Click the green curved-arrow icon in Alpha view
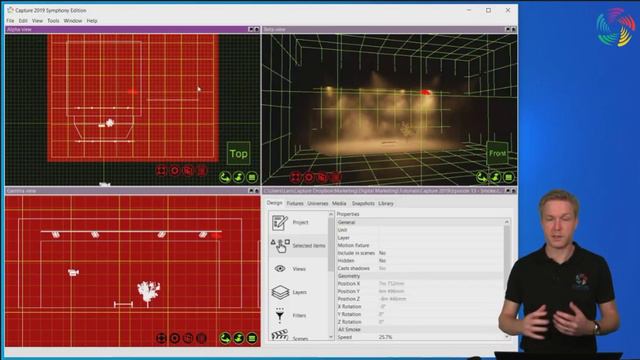Image resolution: width=640 pixels, height=360 pixels. point(225,177)
